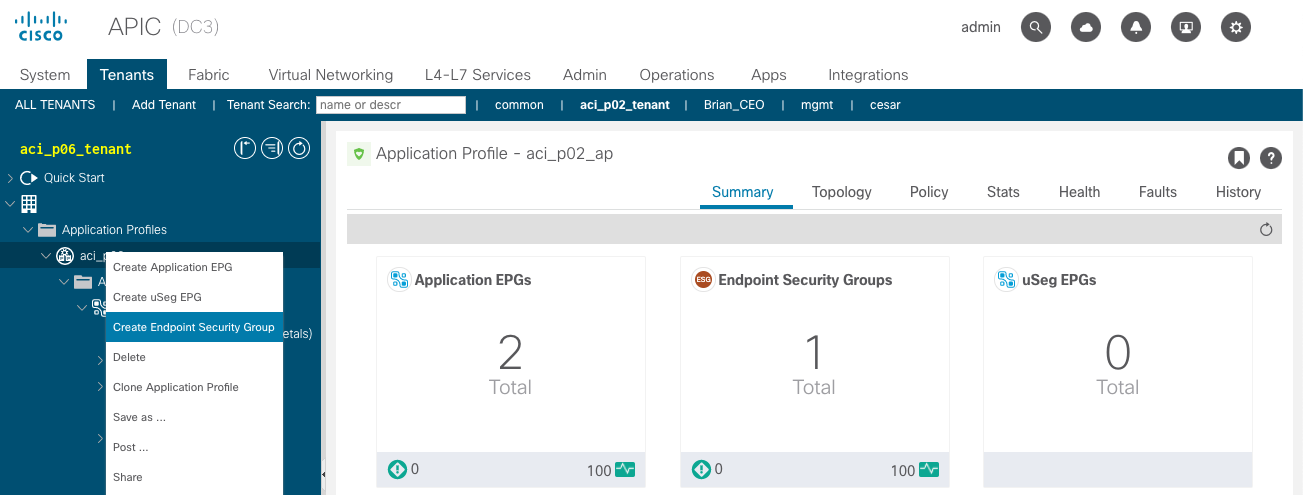Click the Tenant Search input field

click(391, 105)
